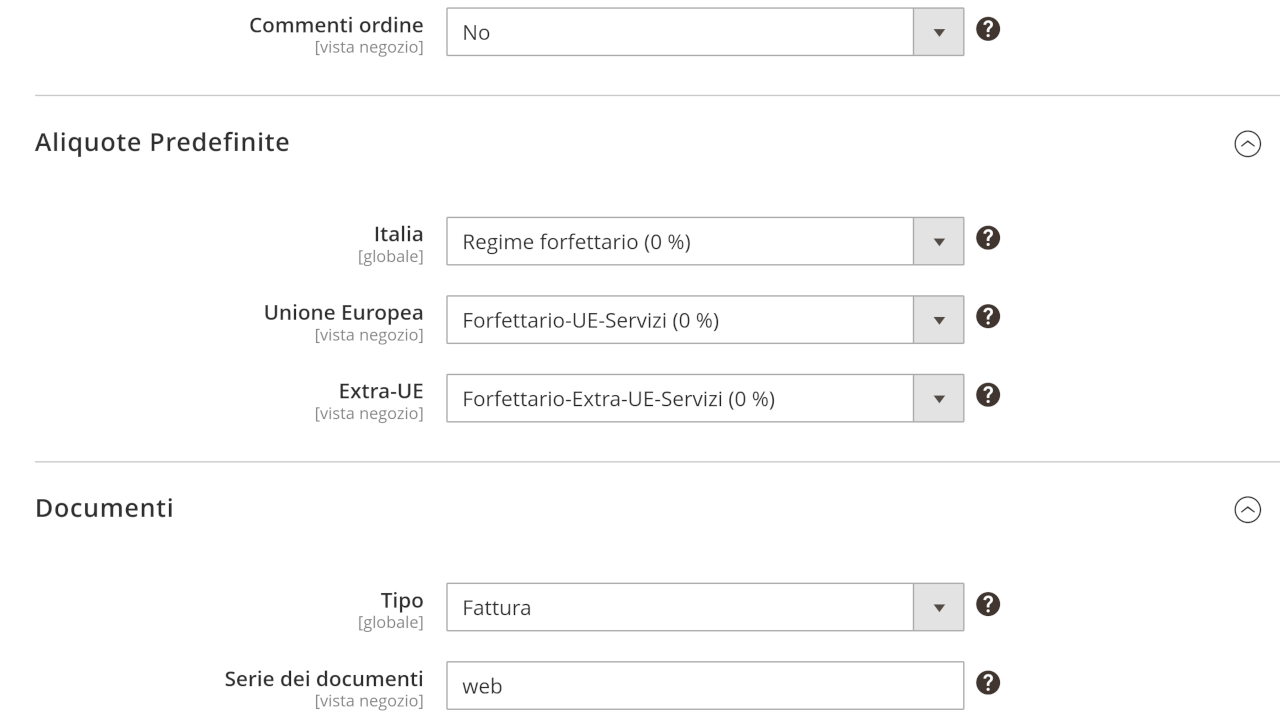
Task: Show help tooltip for Unione Europea field
Action: pos(988,316)
